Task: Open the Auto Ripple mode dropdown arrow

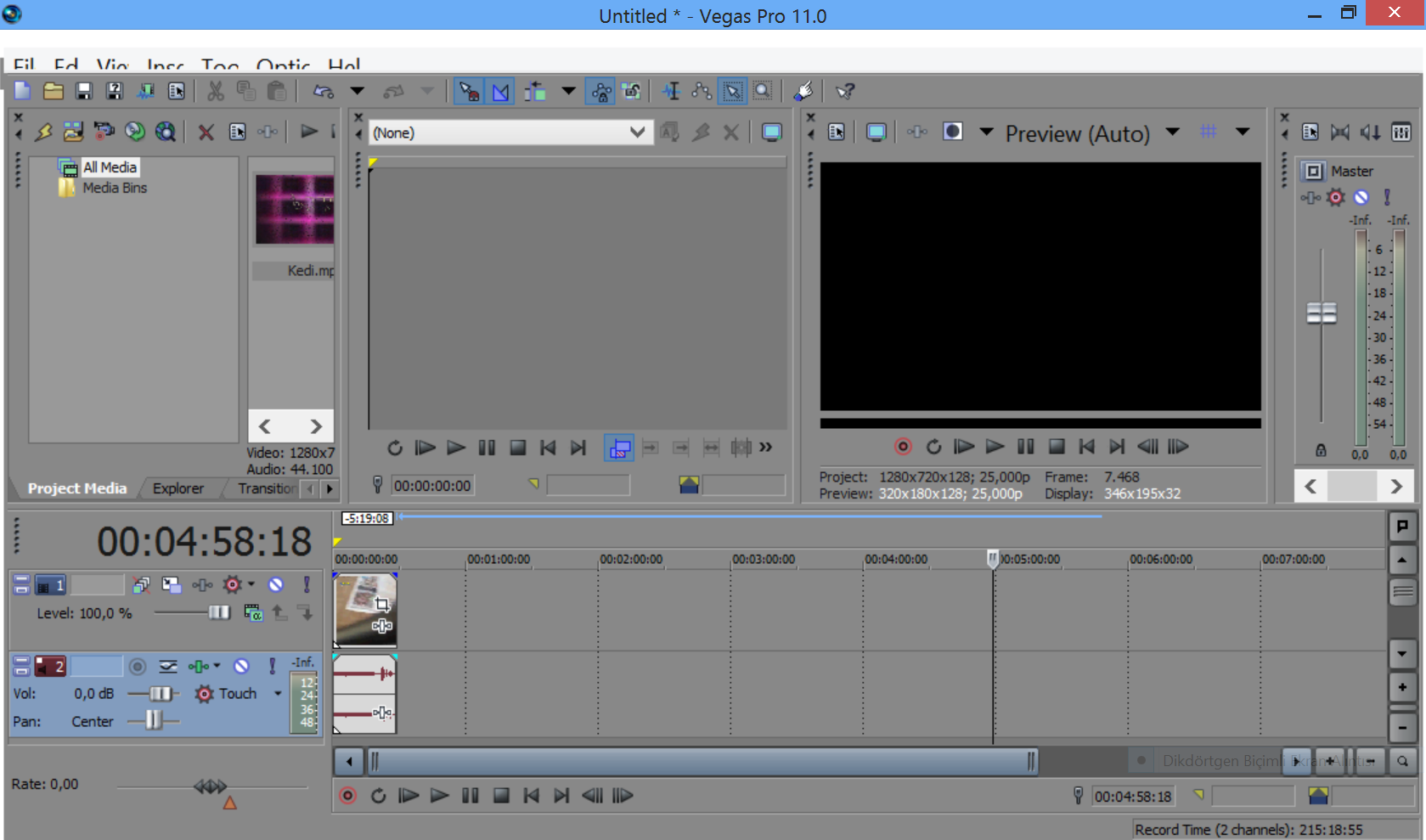Action: pos(568,91)
